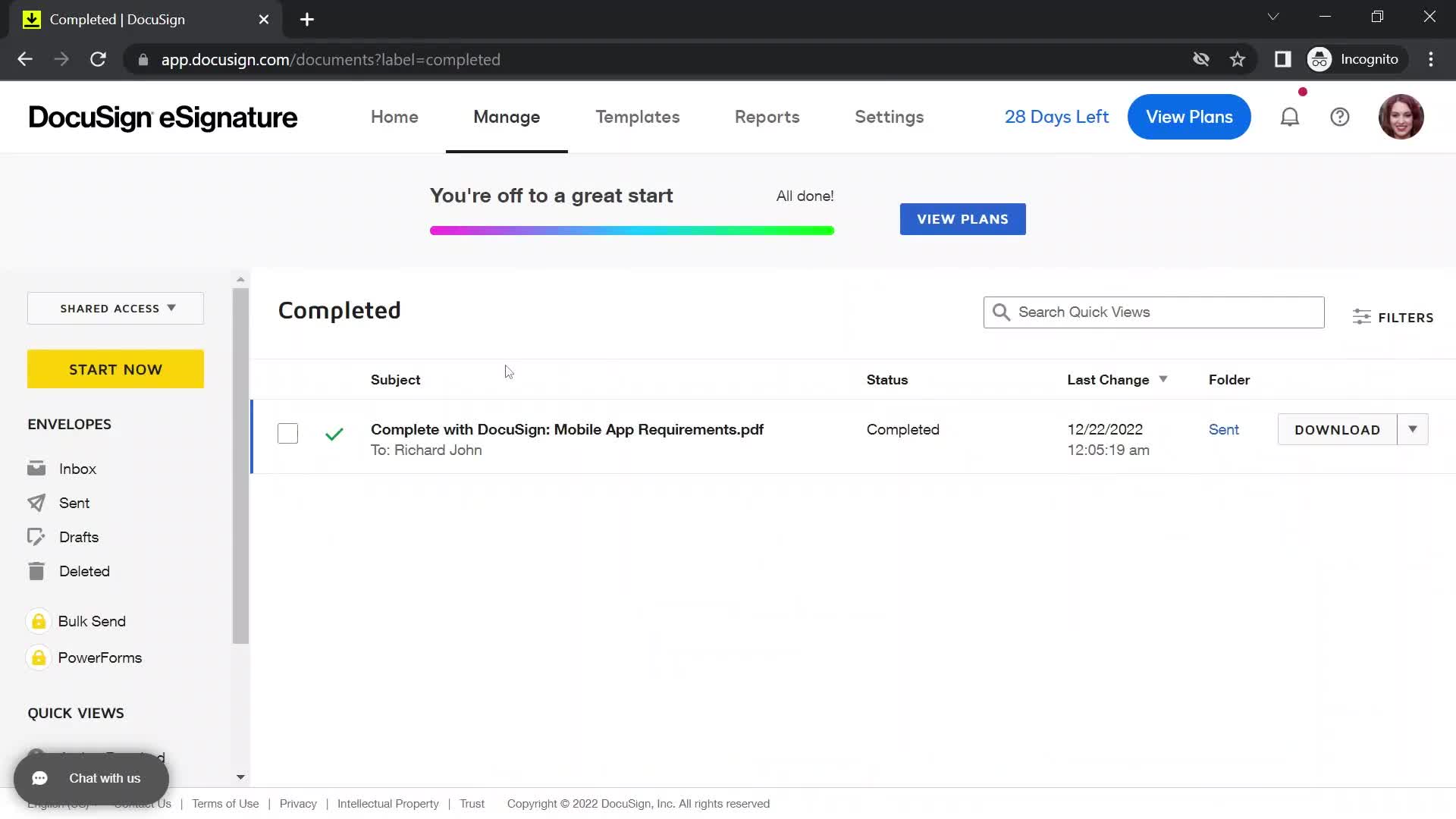The image size is (1456, 819).
Task: Check the completed envelope checkbox
Action: (287, 432)
